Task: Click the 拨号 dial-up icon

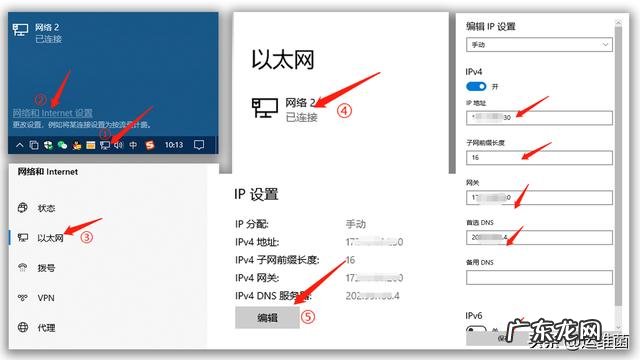Action: (x=23, y=267)
